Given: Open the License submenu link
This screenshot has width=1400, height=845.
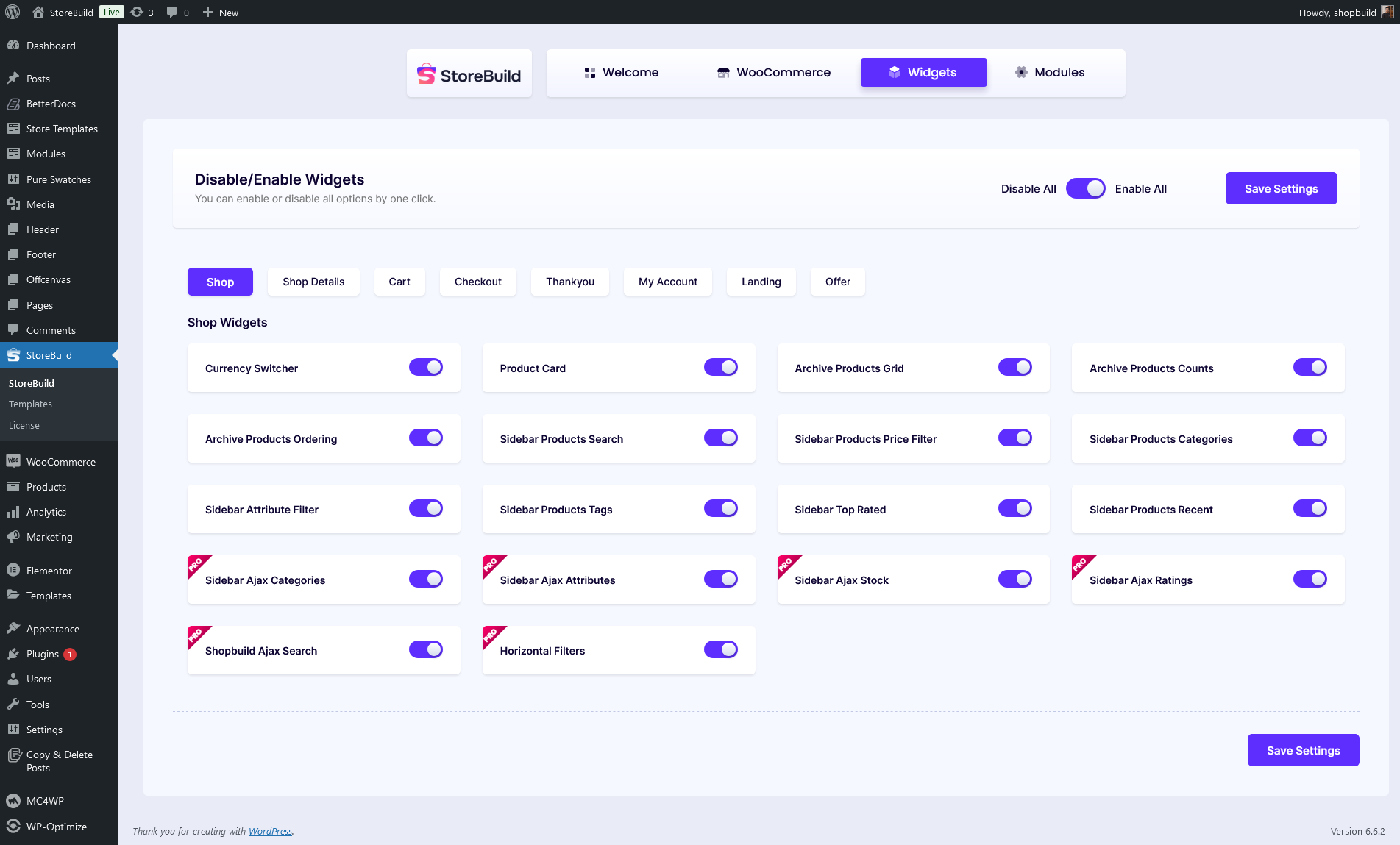Looking at the screenshot, I should (24, 426).
